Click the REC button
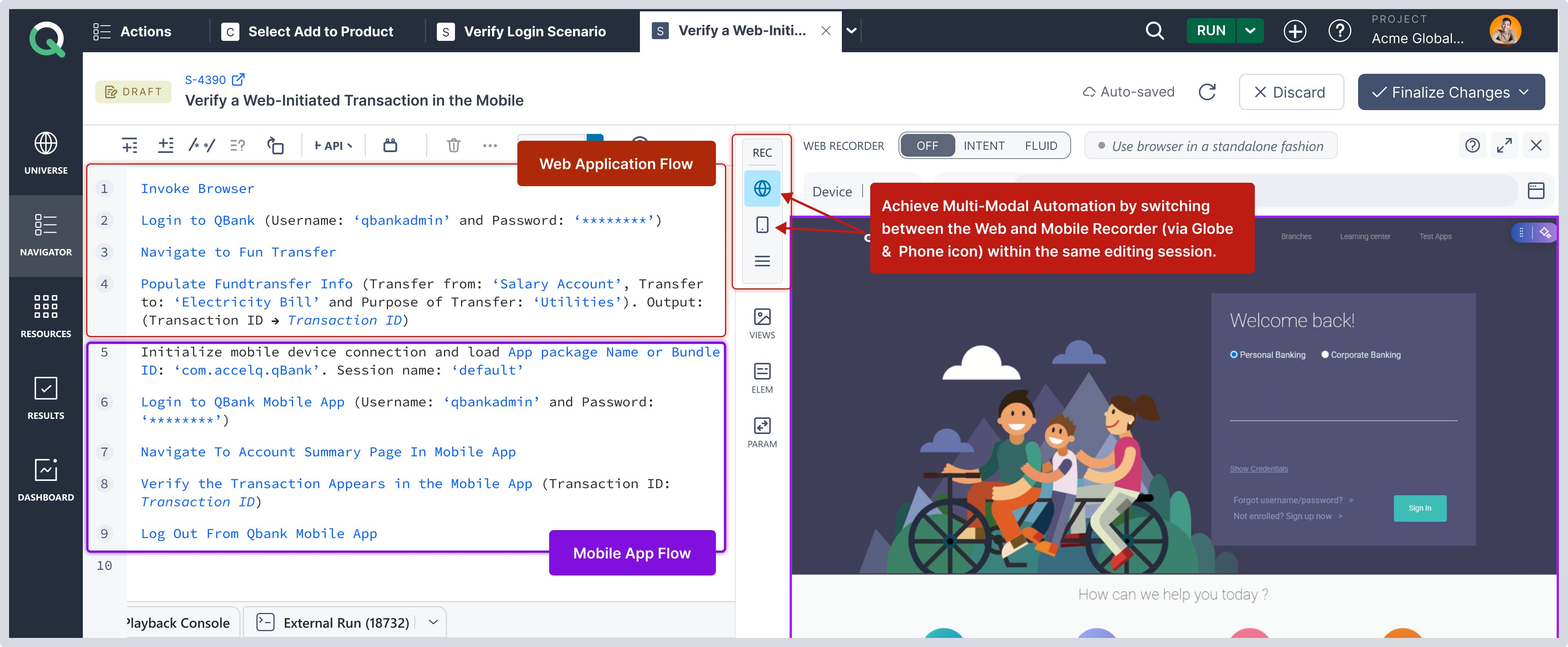 (x=762, y=152)
